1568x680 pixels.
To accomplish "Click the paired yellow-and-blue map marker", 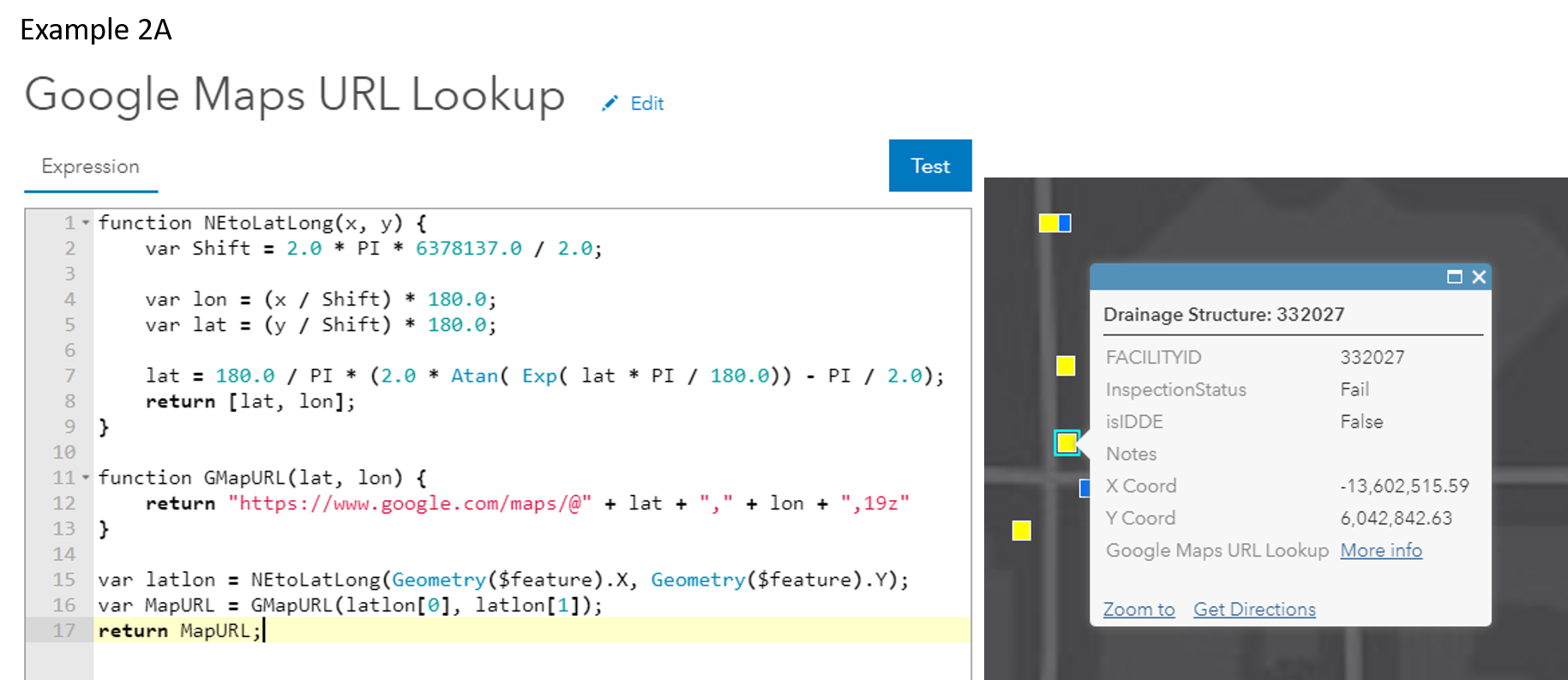I will (1054, 223).
